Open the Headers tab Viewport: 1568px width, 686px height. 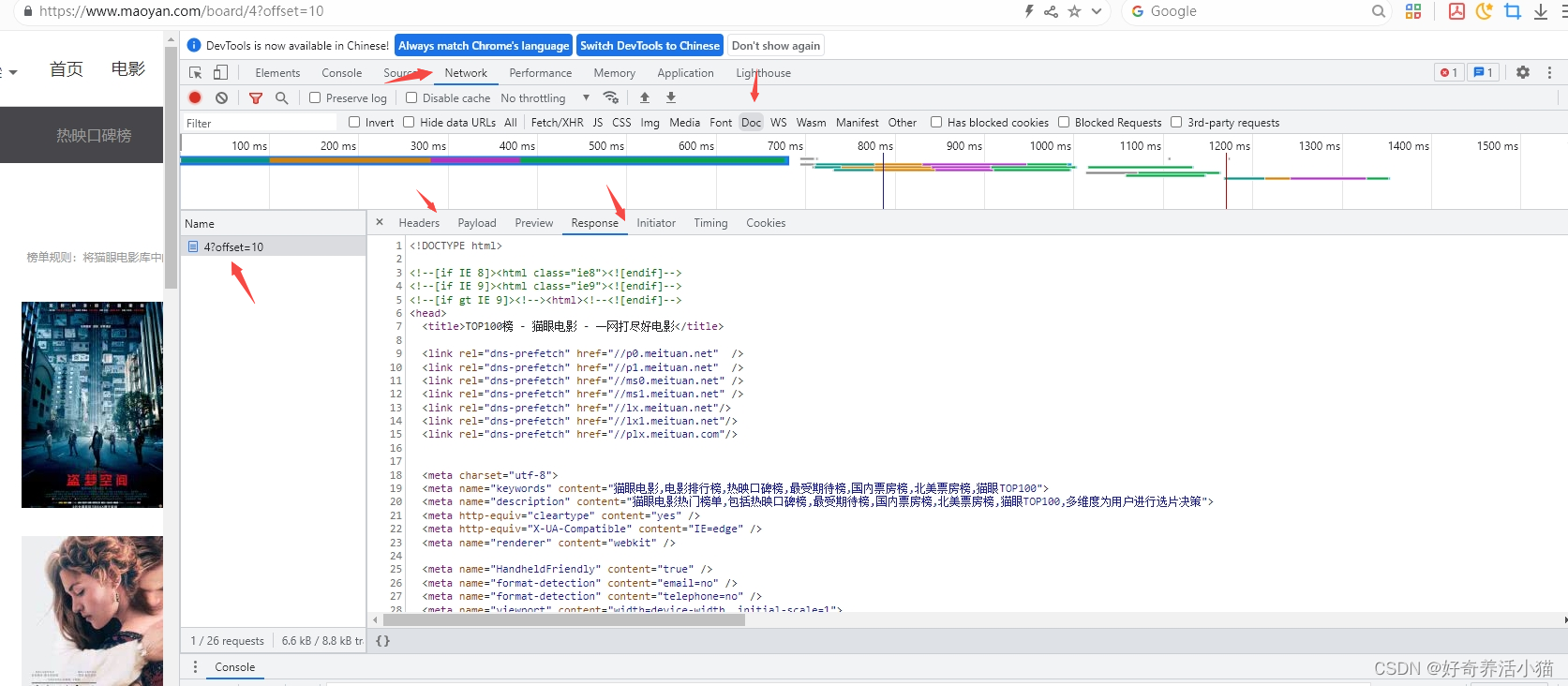click(x=419, y=223)
